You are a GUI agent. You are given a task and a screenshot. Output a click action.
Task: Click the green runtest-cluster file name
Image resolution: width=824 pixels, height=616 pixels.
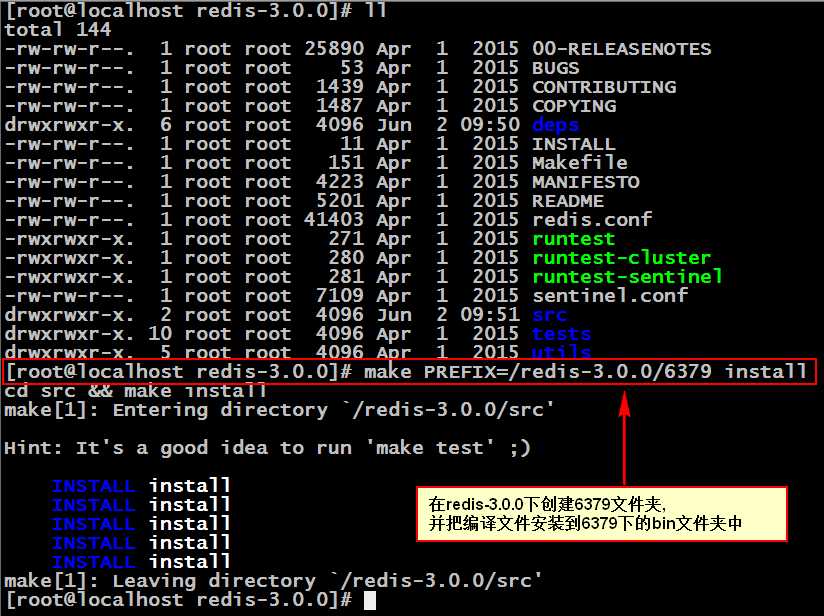pos(622,258)
